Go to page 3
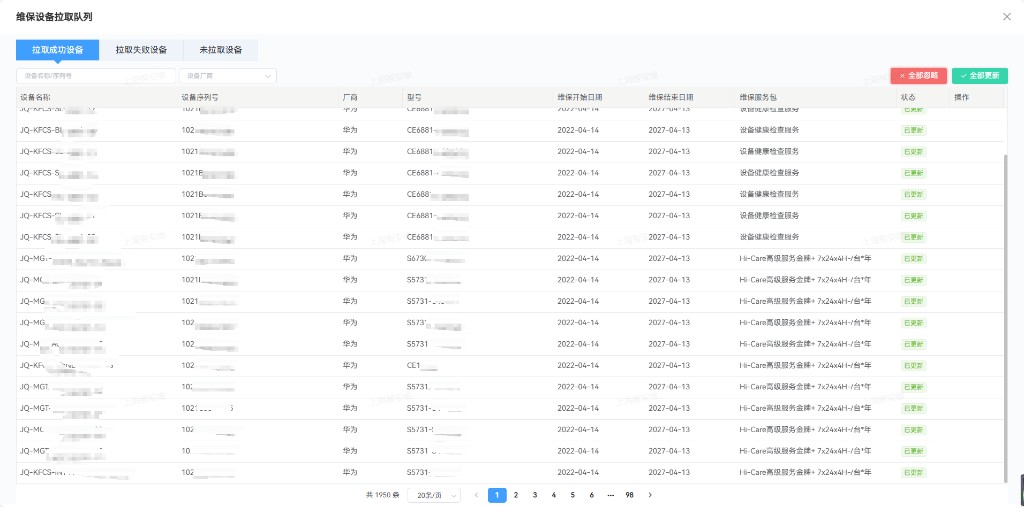This screenshot has width=1024, height=507. (x=535, y=495)
